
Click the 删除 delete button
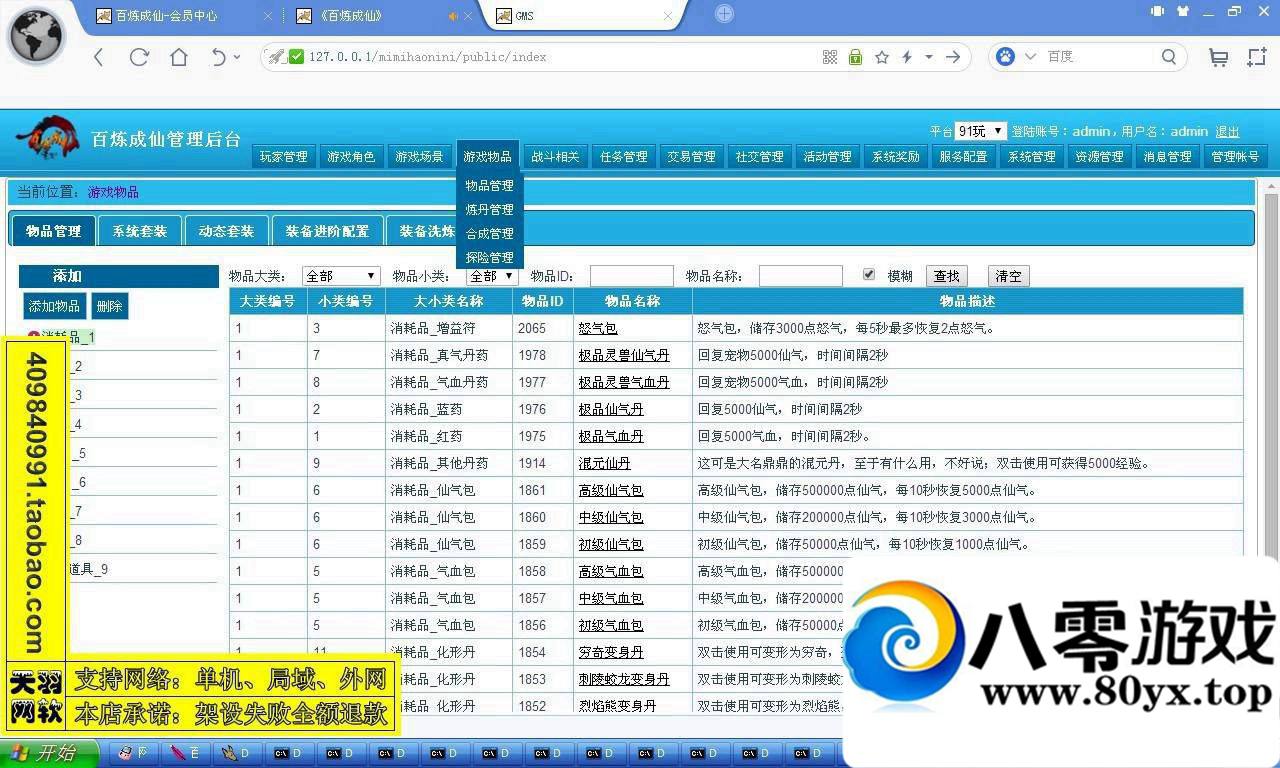[110, 306]
